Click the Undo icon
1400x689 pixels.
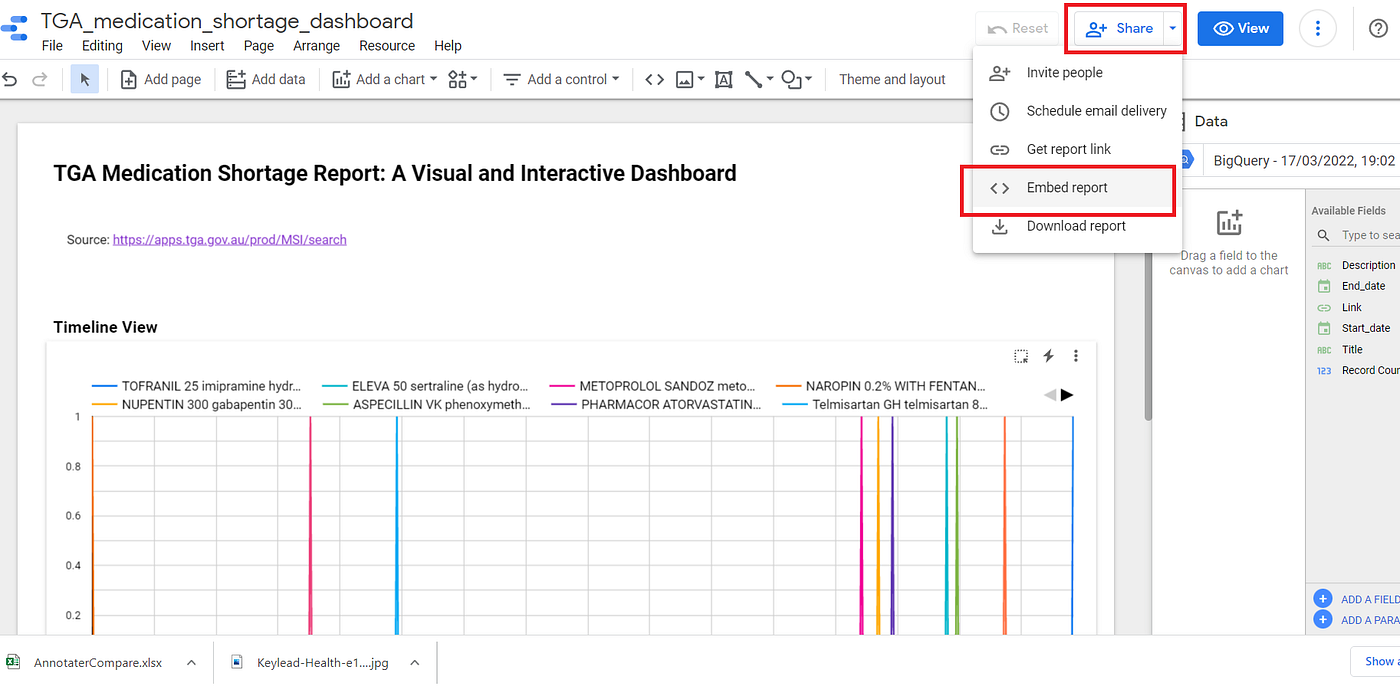click(x=10, y=79)
